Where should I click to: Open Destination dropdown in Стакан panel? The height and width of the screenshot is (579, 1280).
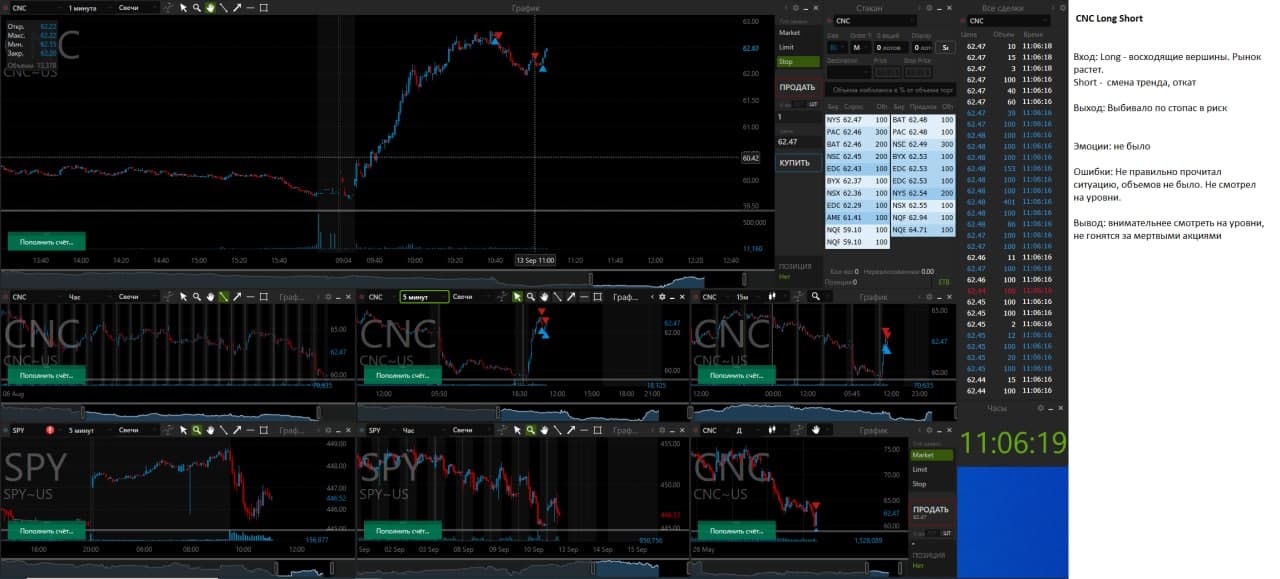point(849,72)
